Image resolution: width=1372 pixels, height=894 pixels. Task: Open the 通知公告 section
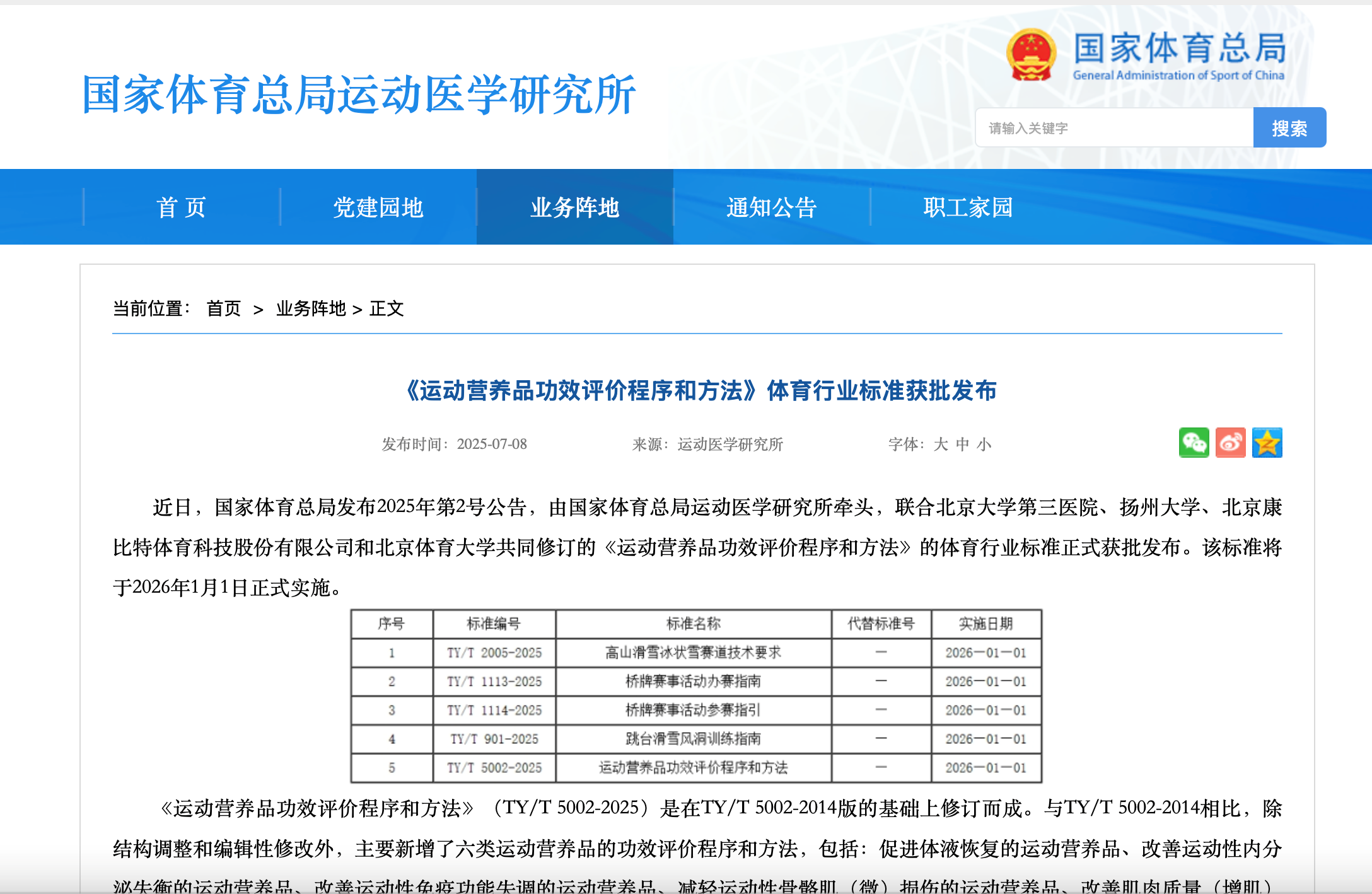pyautogui.click(x=772, y=207)
